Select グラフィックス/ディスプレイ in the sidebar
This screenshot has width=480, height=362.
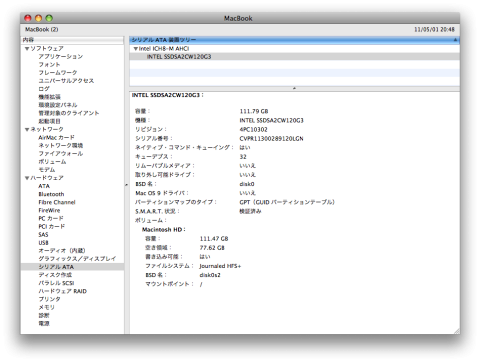[77, 259]
